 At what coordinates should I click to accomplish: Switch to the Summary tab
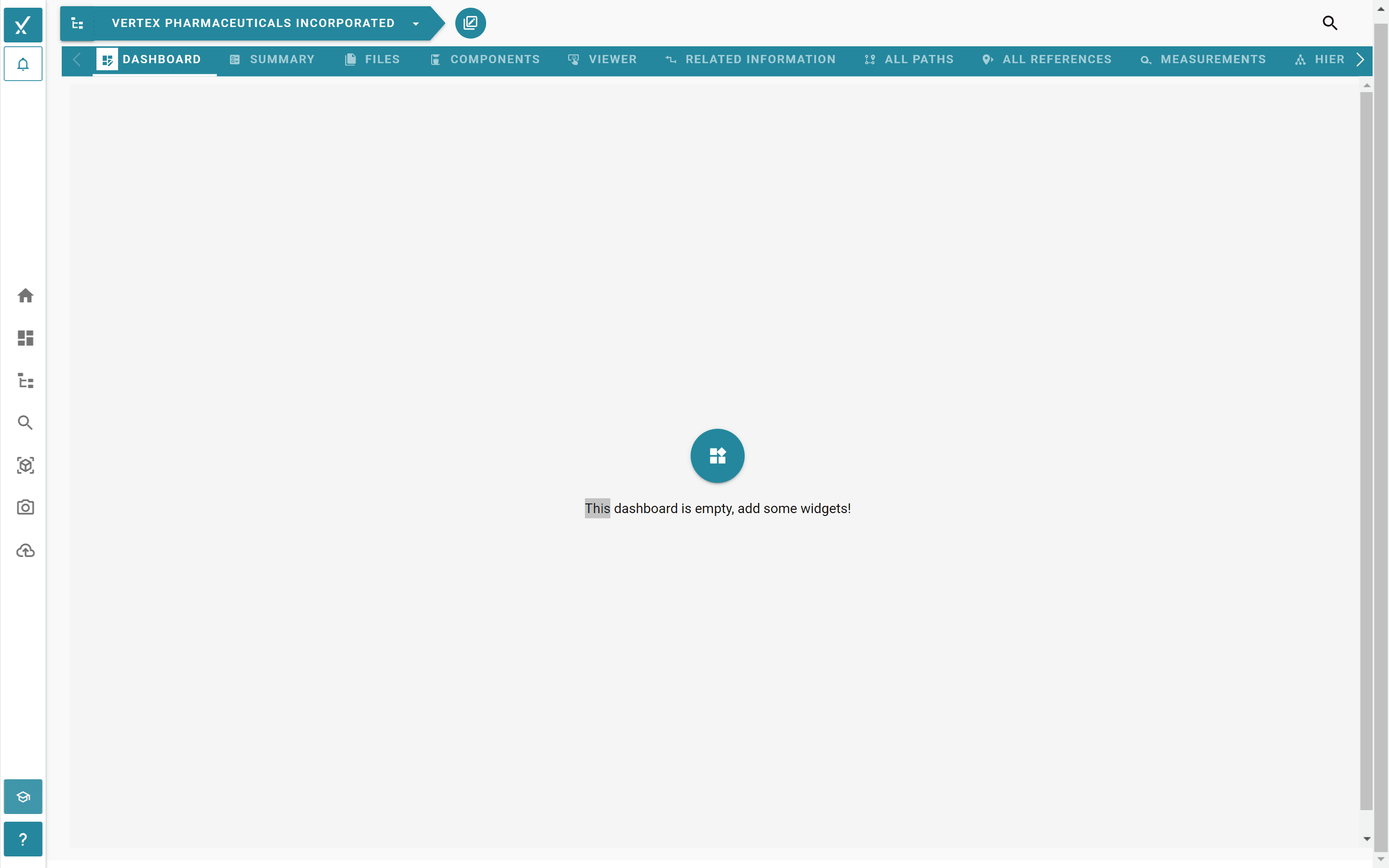pyautogui.click(x=272, y=59)
